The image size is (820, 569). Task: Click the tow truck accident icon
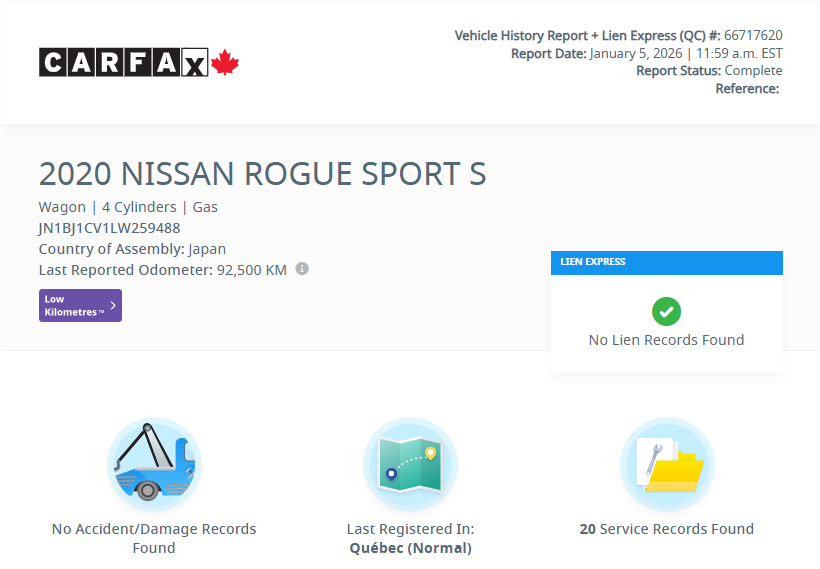click(154, 465)
